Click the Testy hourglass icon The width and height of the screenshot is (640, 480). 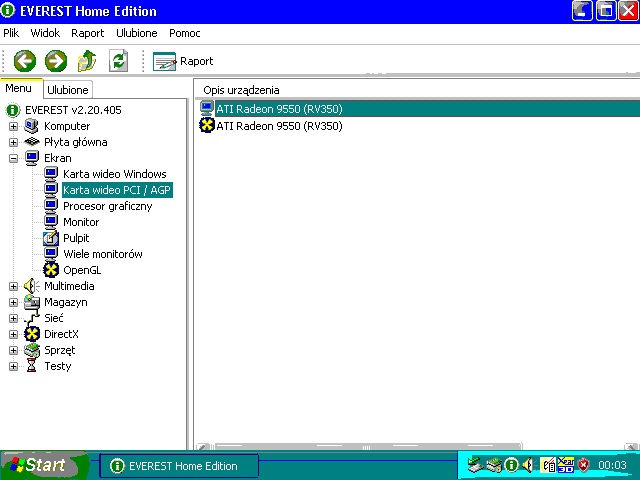[31, 366]
